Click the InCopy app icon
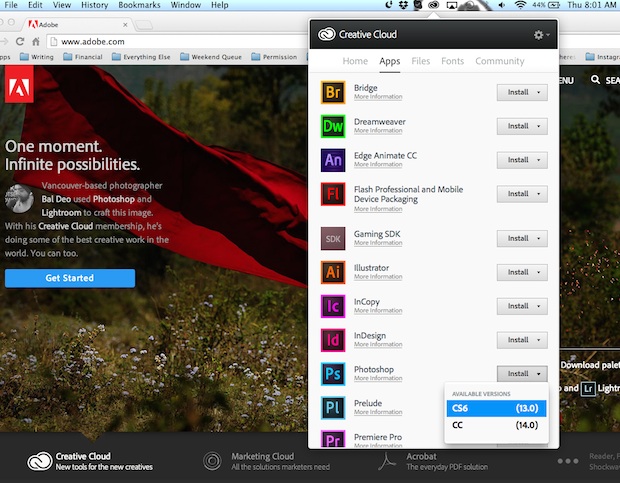The image size is (620, 483). (x=333, y=306)
